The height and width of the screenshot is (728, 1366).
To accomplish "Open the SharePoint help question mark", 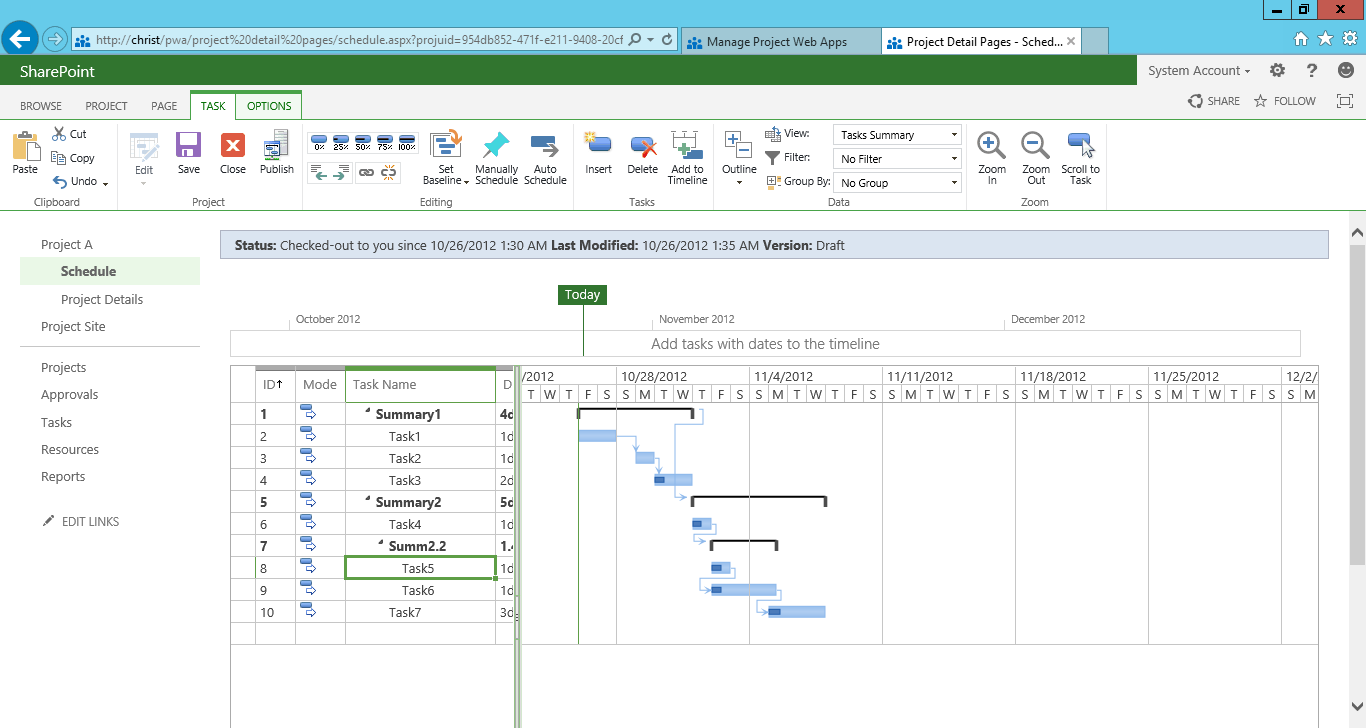I will (x=1312, y=70).
